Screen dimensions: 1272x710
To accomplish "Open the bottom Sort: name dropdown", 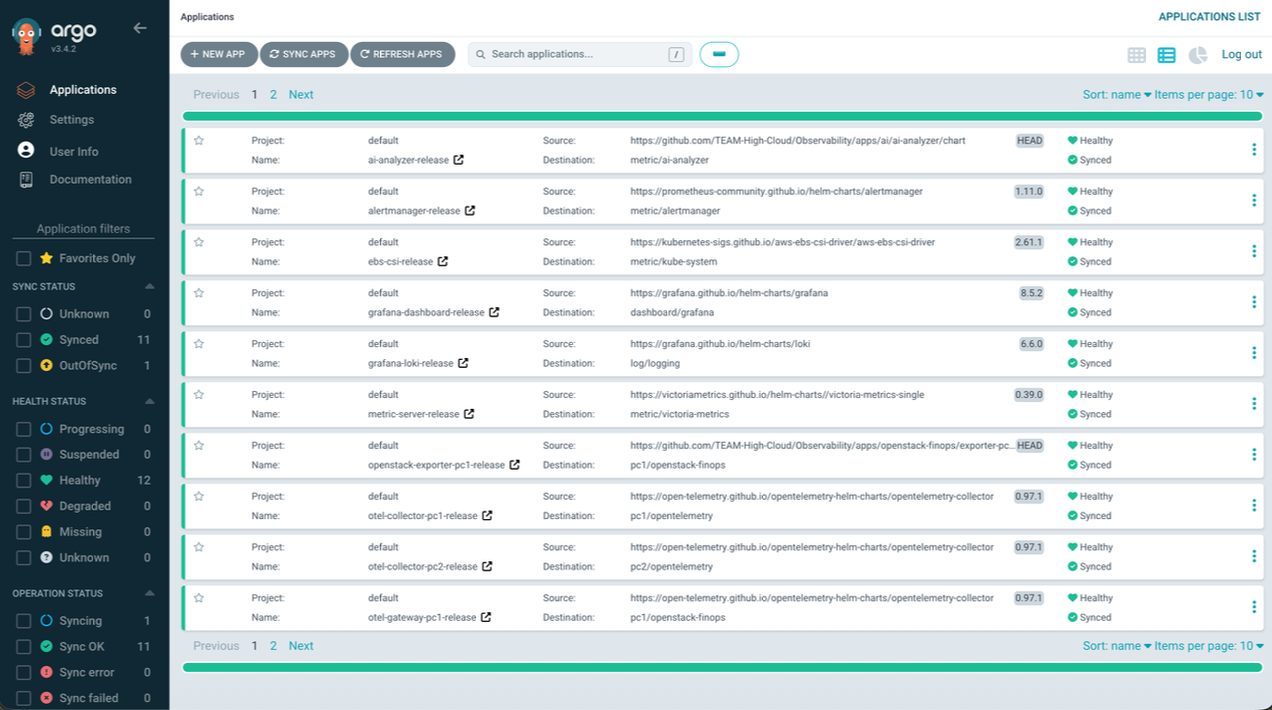I will (1117, 646).
